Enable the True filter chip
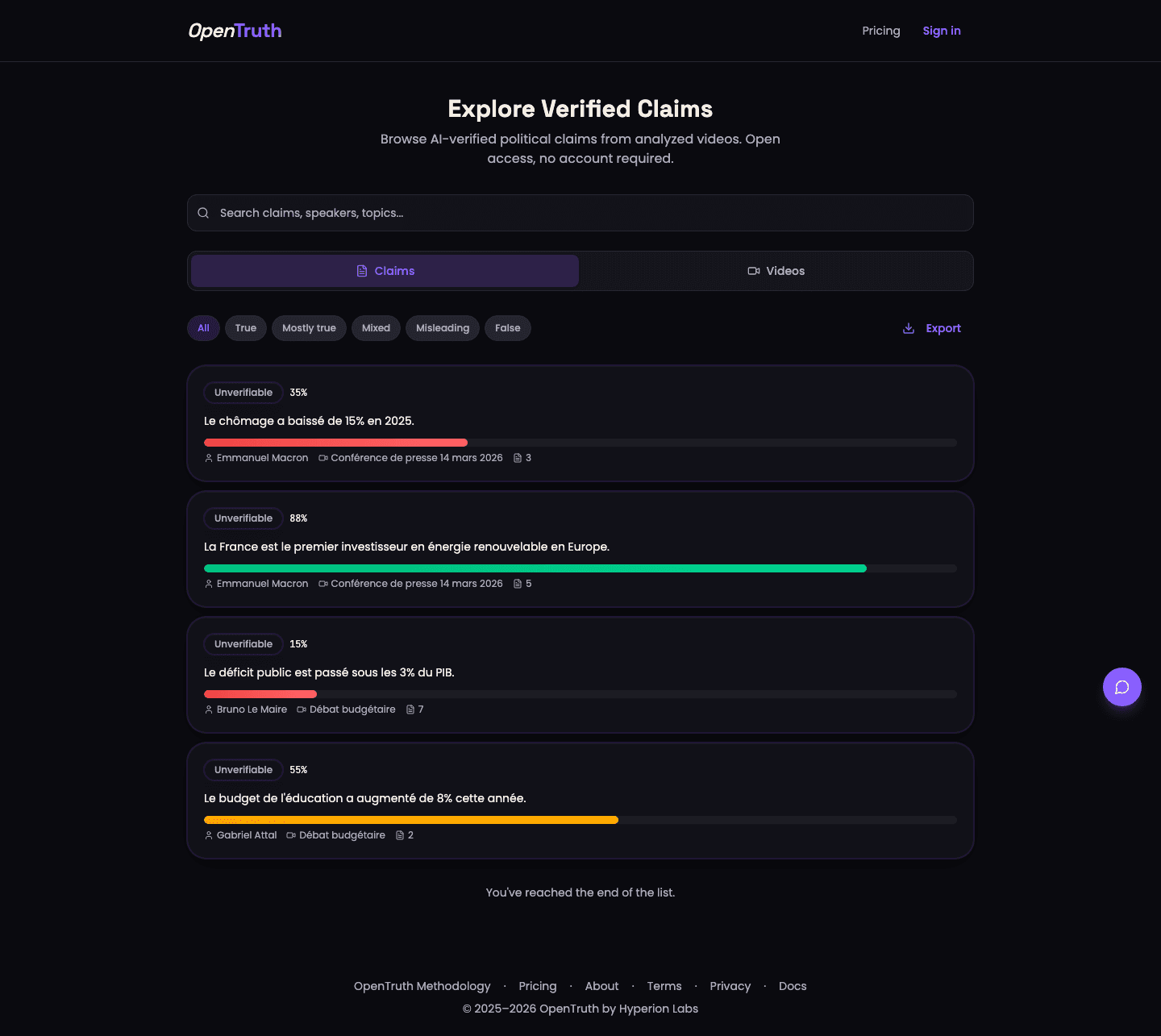Screen dimensions: 1161x1036 coord(245,328)
